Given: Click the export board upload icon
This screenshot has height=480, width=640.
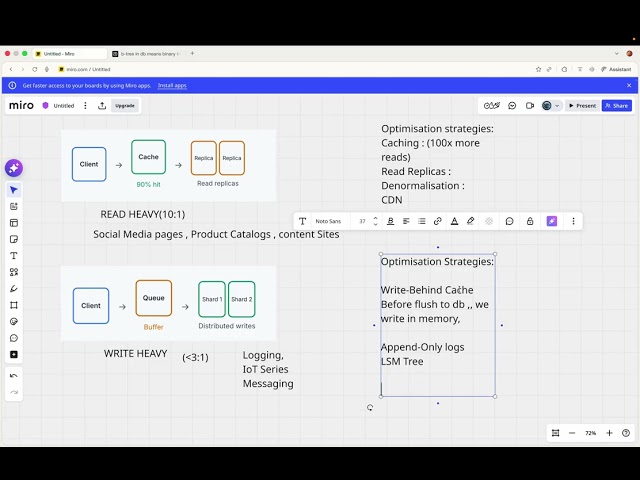Looking at the screenshot, I should 102,106.
